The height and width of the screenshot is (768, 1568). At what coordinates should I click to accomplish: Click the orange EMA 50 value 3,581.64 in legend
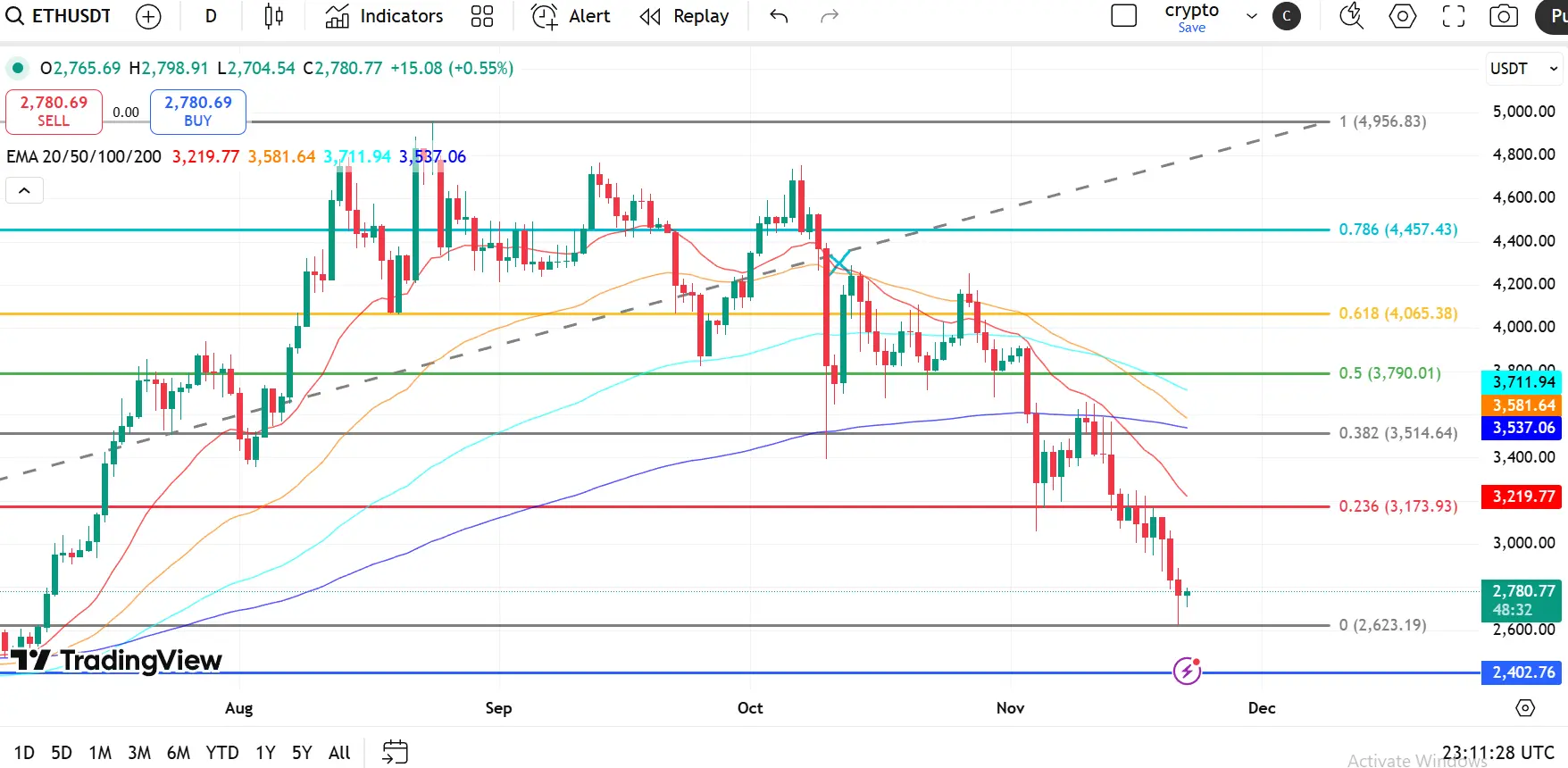281,157
